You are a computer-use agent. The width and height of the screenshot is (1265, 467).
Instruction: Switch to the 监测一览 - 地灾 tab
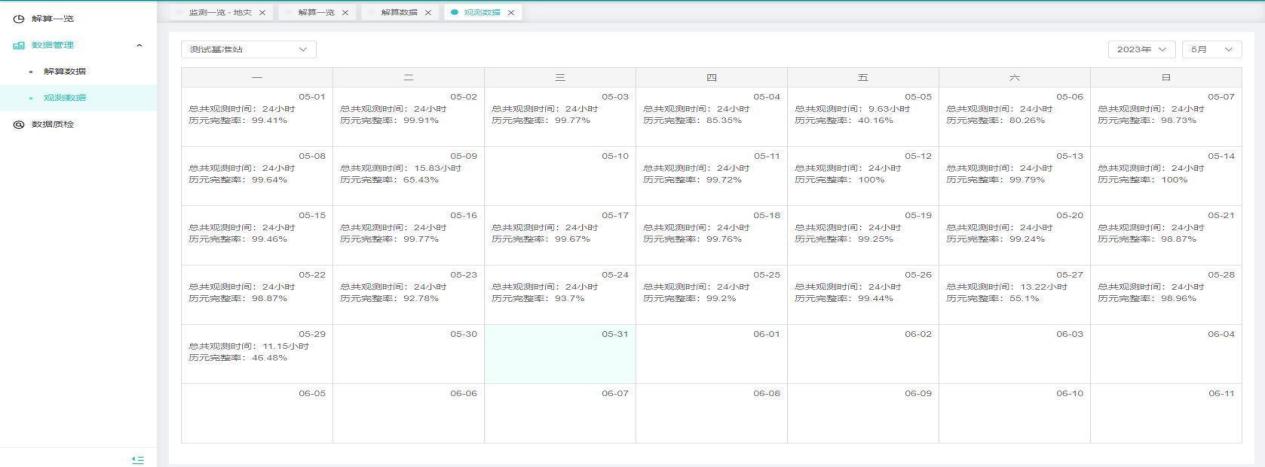[x=219, y=12]
